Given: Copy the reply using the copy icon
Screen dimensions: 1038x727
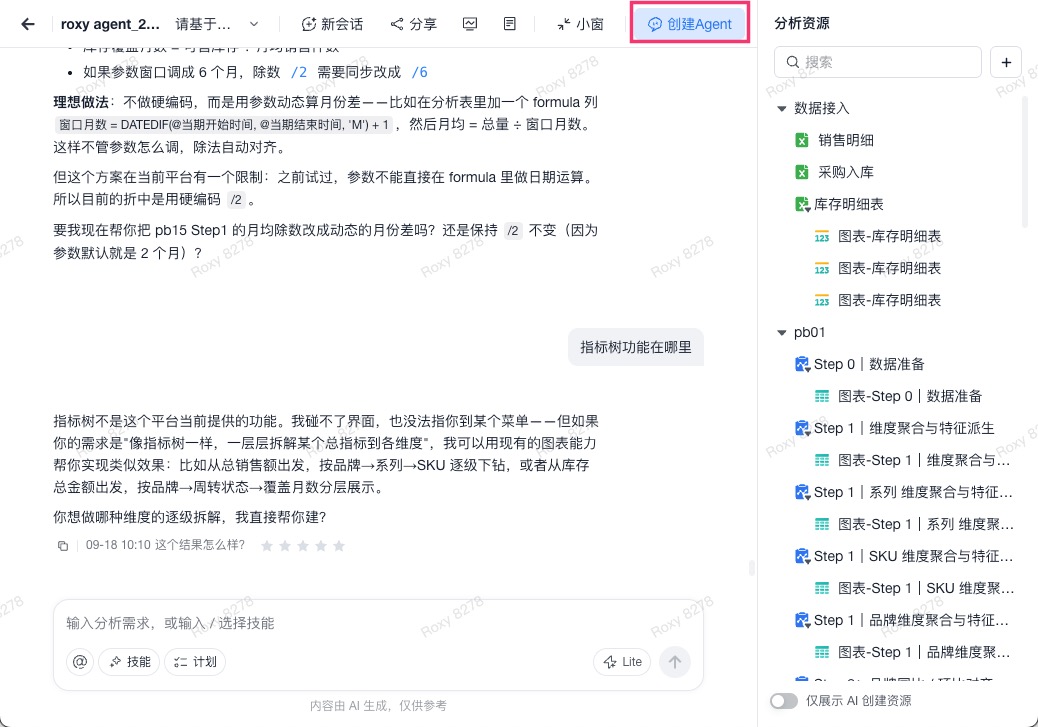Looking at the screenshot, I should [63, 546].
